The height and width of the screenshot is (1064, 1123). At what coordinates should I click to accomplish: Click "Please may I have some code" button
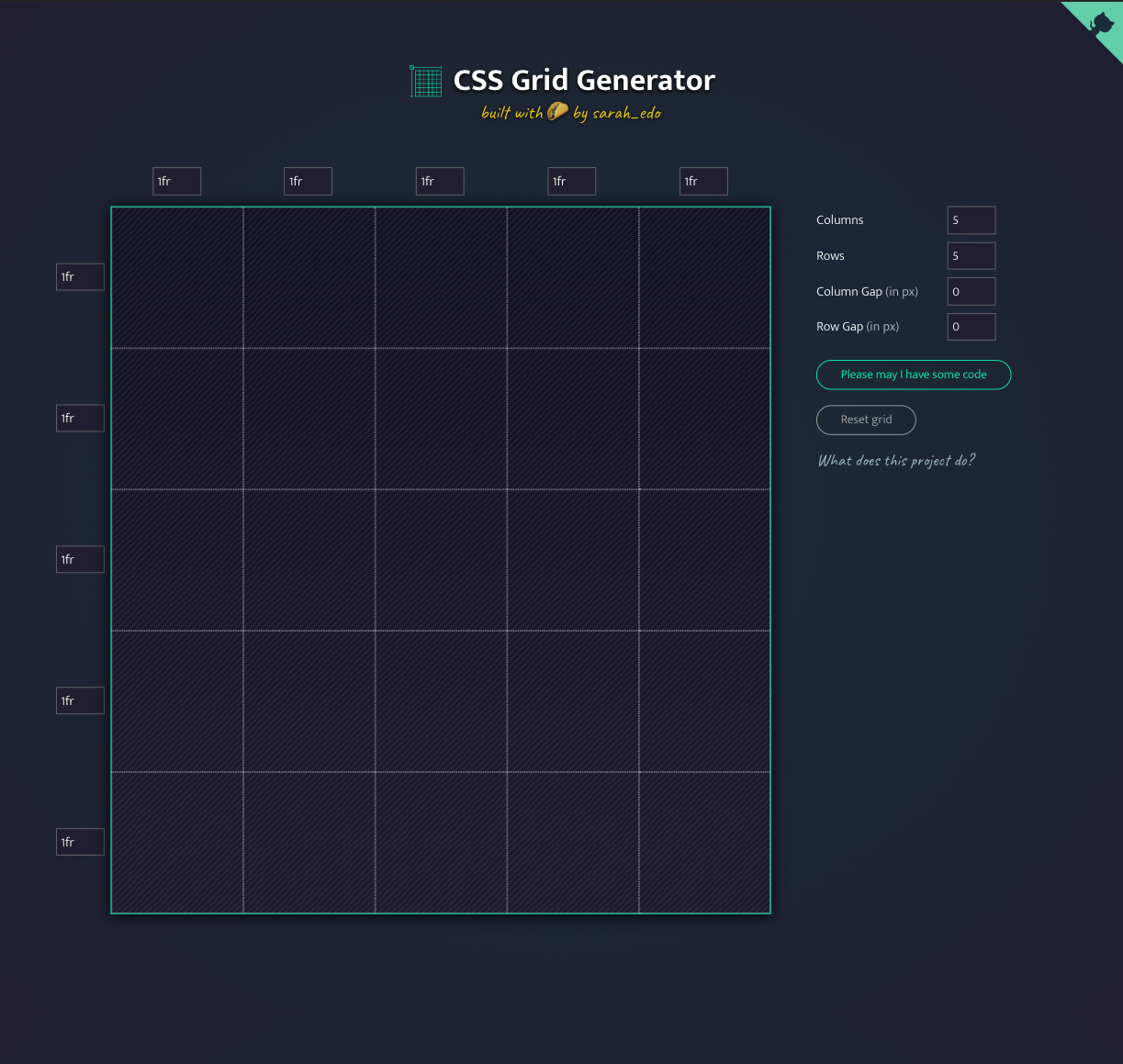(x=914, y=375)
